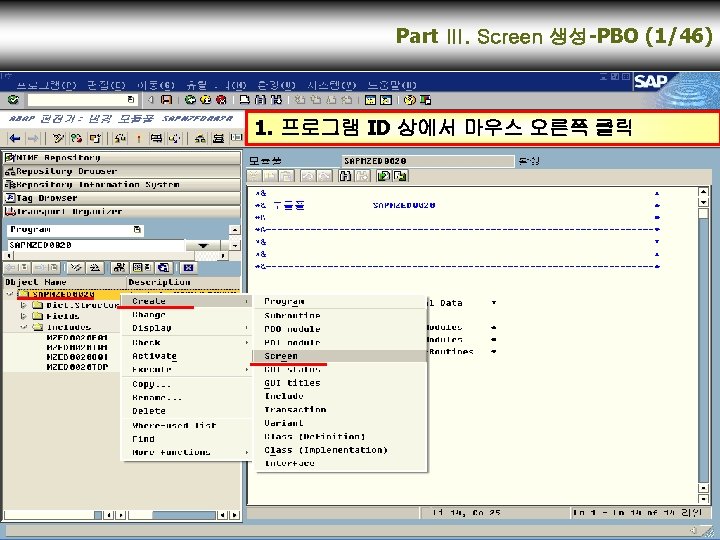Open the last menu bar item ending in (H)
Image resolution: width=720 pixels, height=540 pixels.
pyautogui.click(x=392, y=85)
